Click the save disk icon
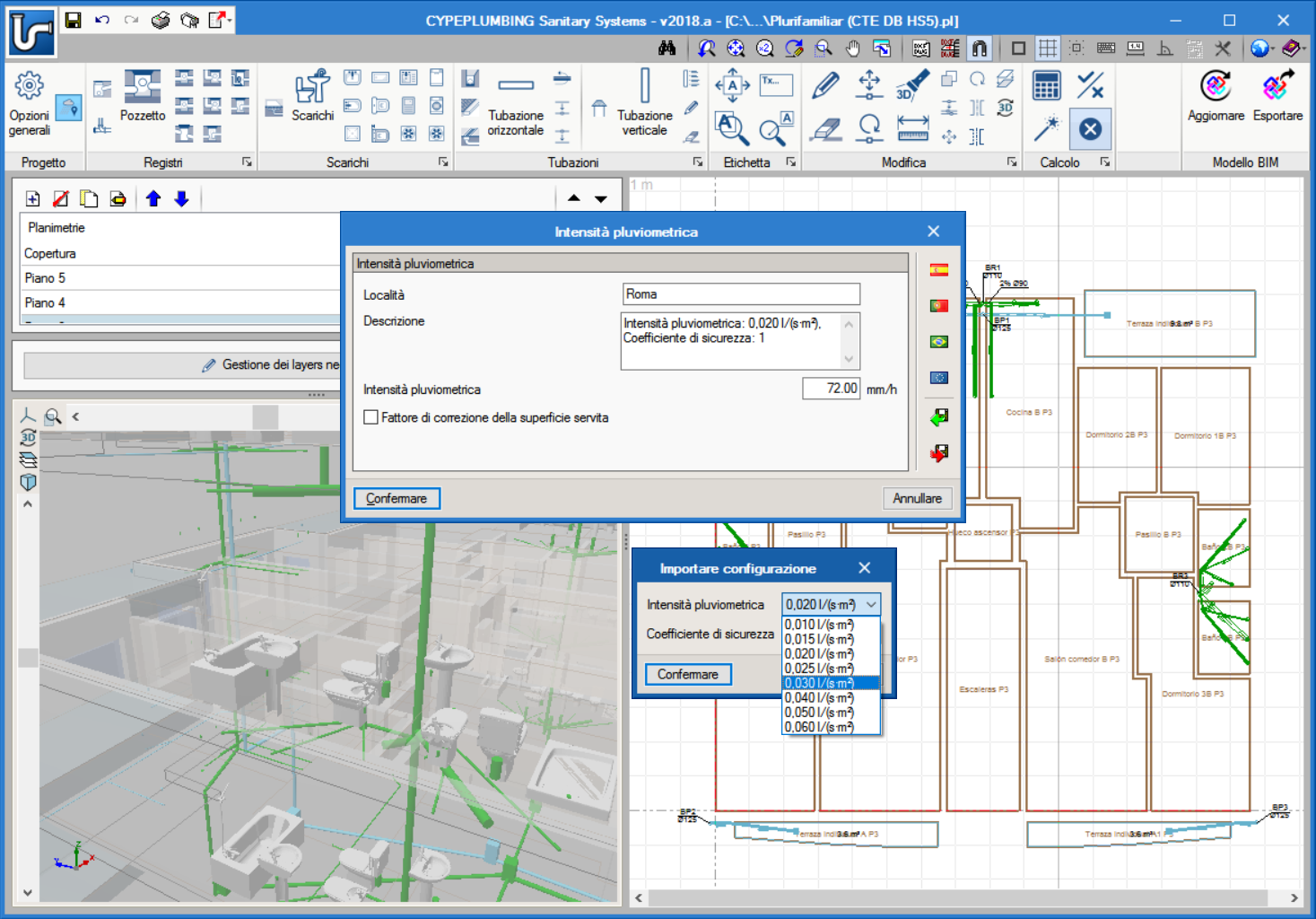Image resolution: width=1316 pixels, height=919 pixels. (x=74, y=20)
